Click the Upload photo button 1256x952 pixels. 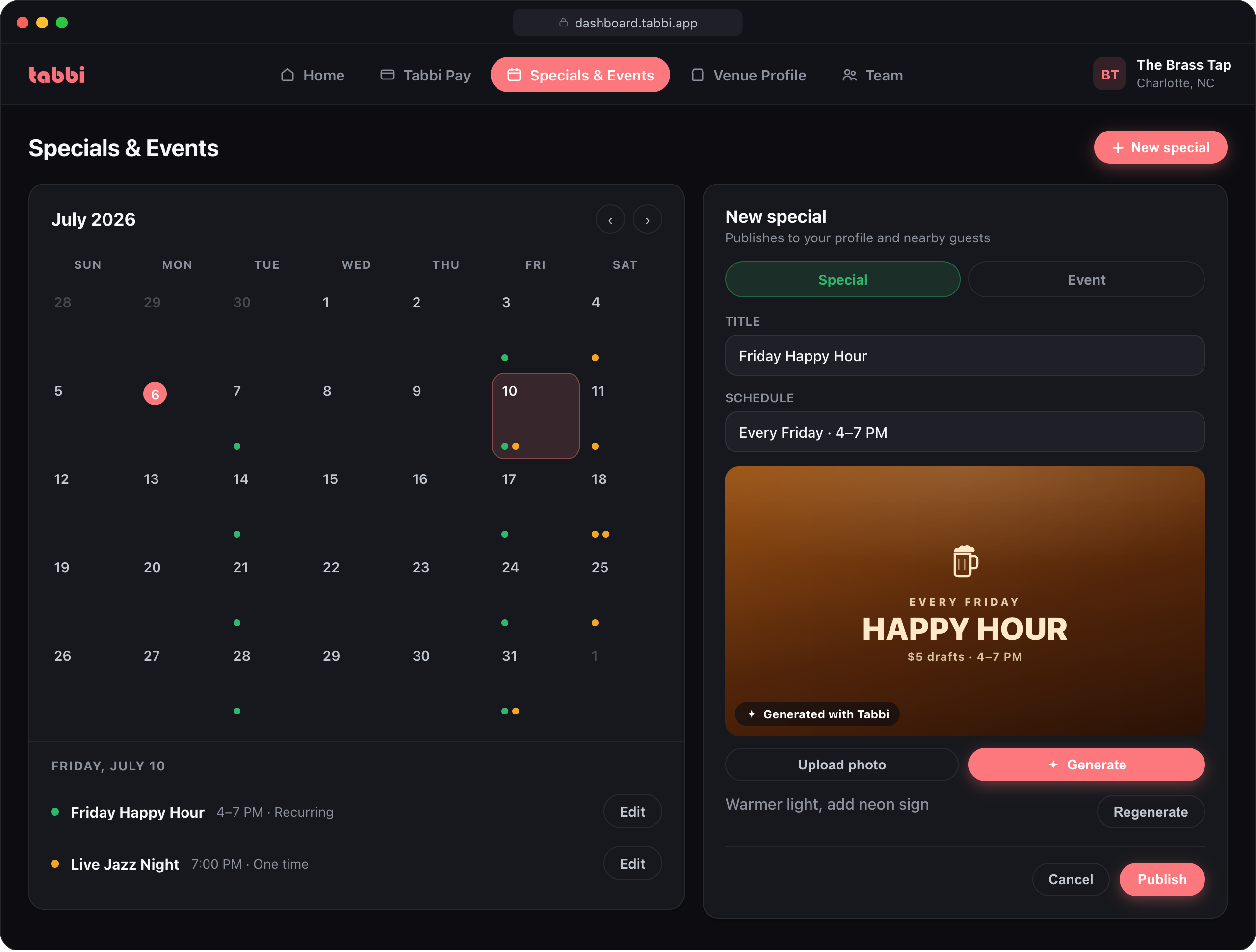(841, 765)
